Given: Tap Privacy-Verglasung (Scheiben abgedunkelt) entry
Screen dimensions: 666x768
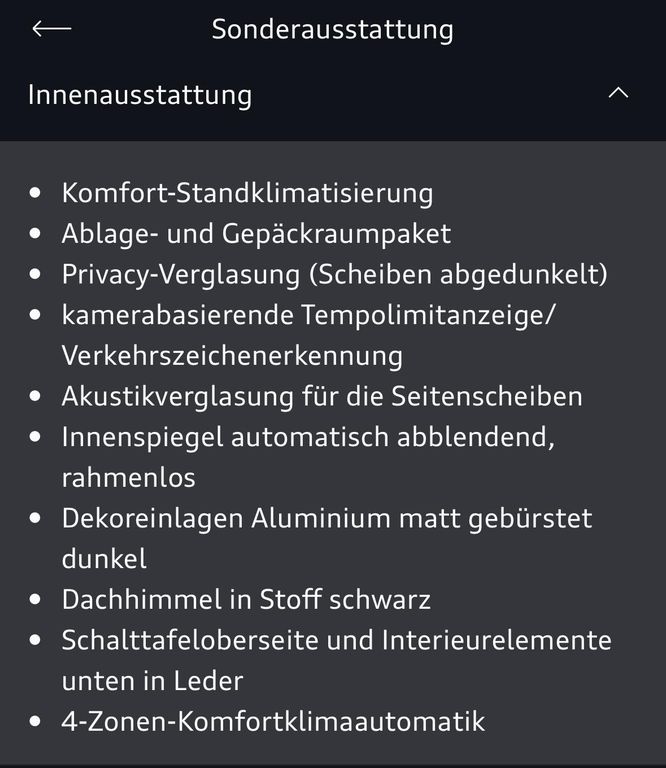Looking at the screenshot, I should [334, 275].
